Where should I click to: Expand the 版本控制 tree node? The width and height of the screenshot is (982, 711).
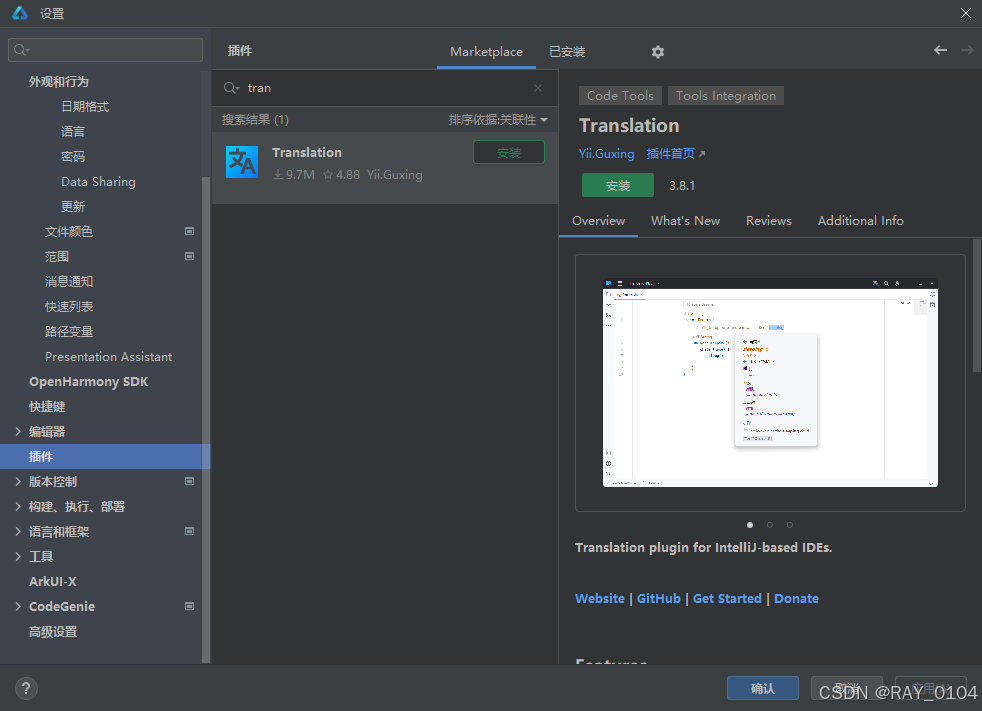[18, 481]
